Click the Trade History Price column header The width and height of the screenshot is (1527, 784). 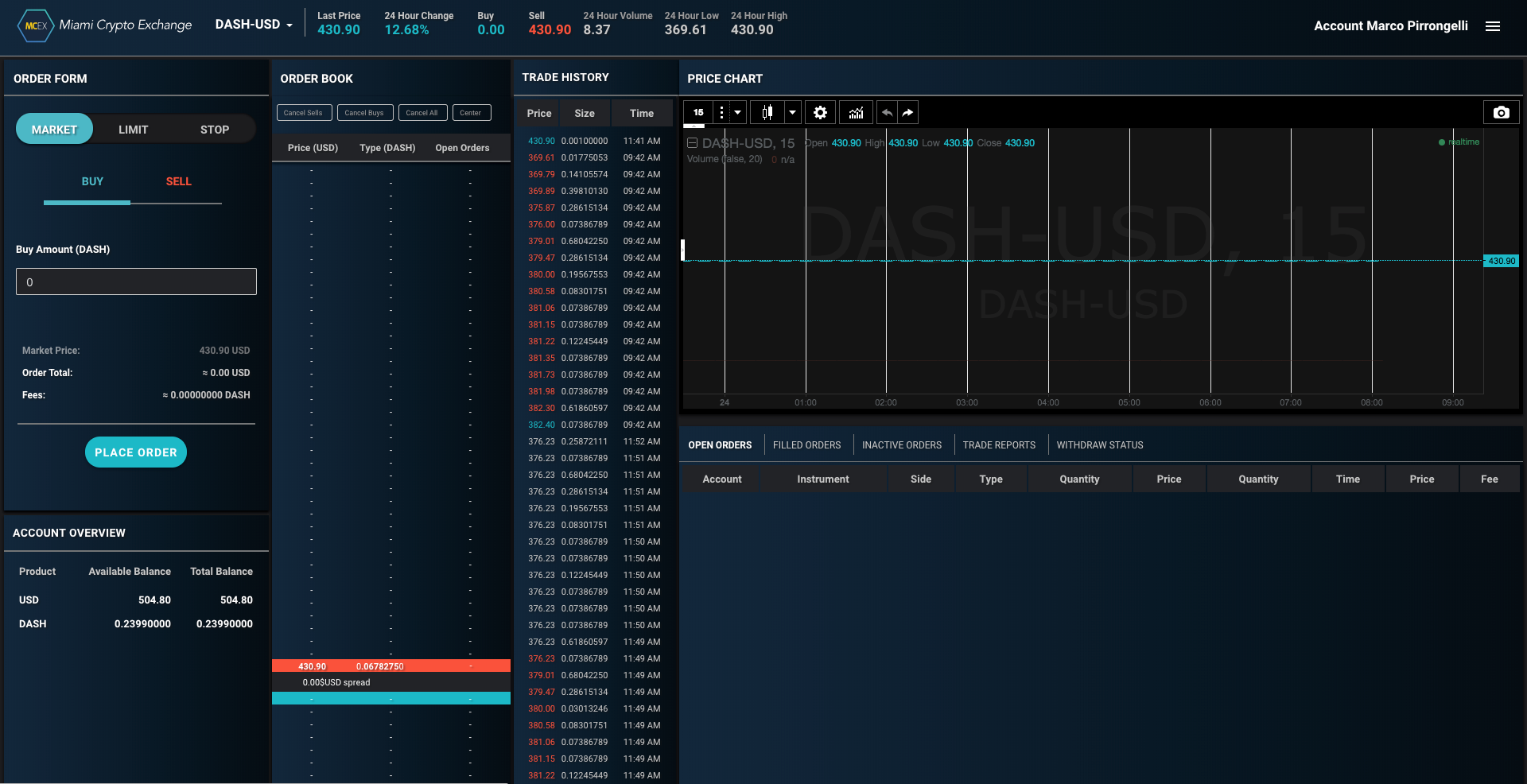(539, 114)
